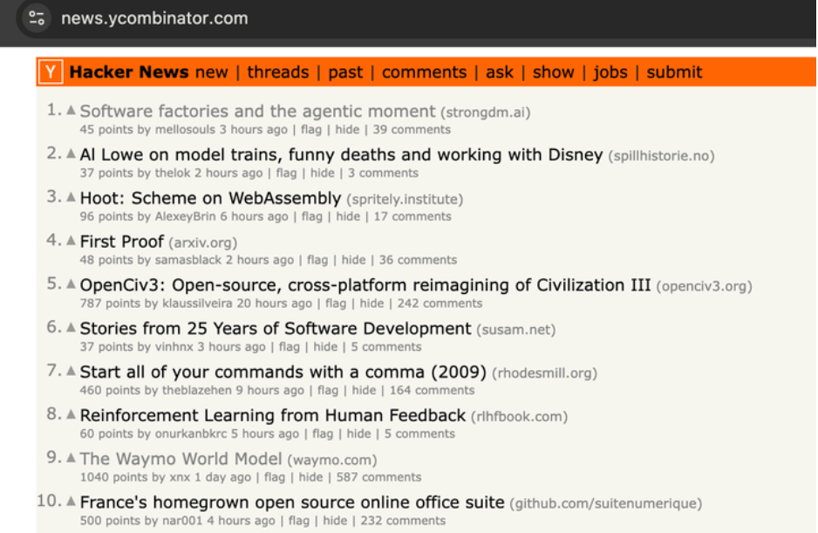Viewport: 818px width, 533px height.
Task: Go to the new stories page
Action: 211,72
